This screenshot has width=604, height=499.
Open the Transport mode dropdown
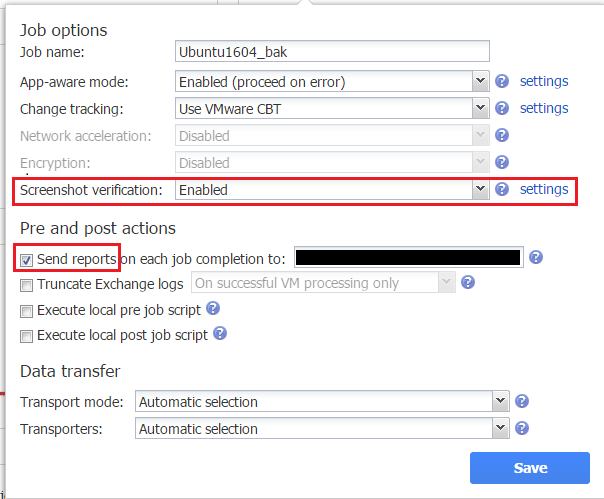pyautogui.click(x=501, y=402)
